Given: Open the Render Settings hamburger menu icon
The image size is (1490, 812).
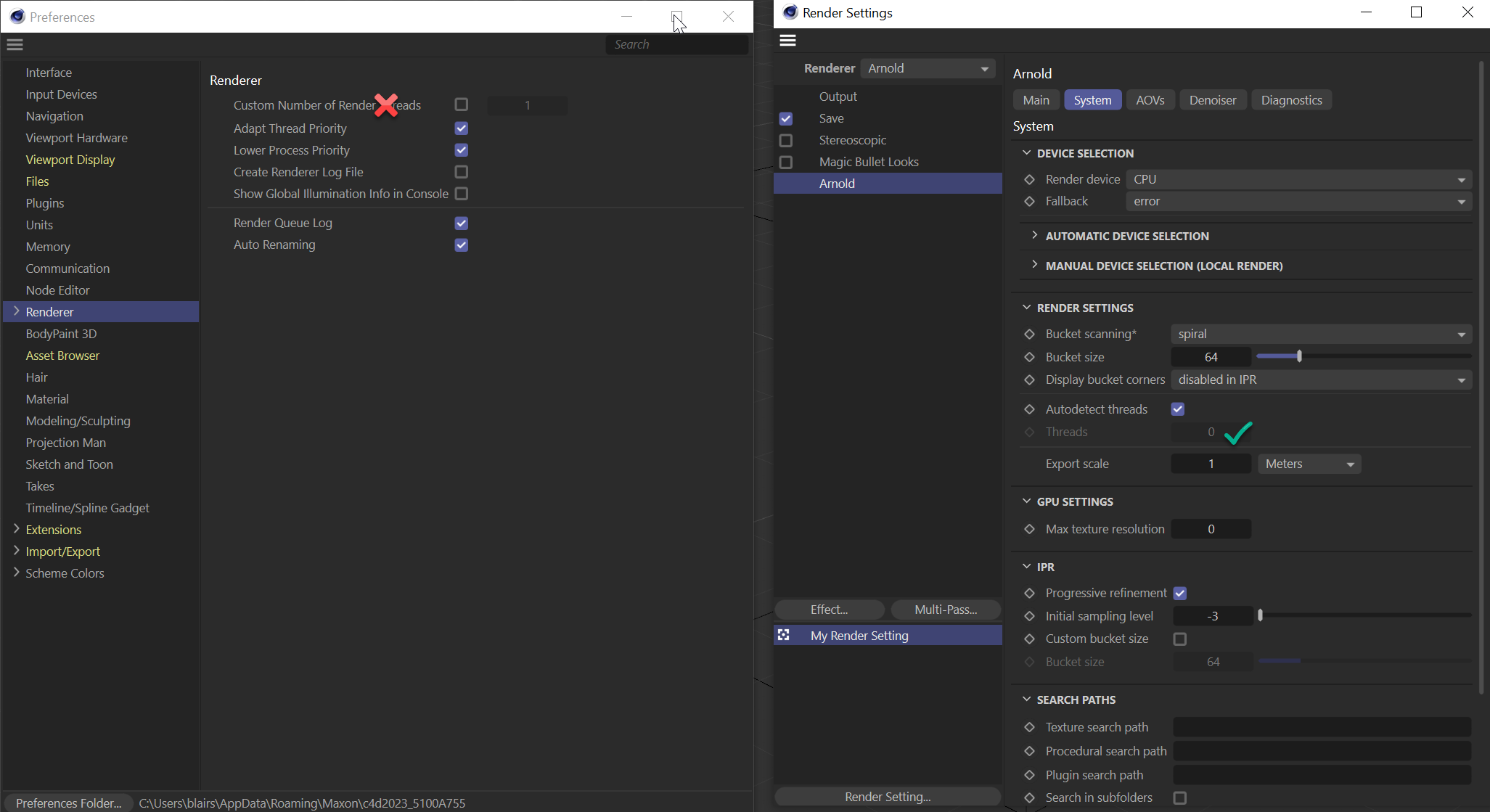Looking at the screenshot, I should tap(787, 40).
